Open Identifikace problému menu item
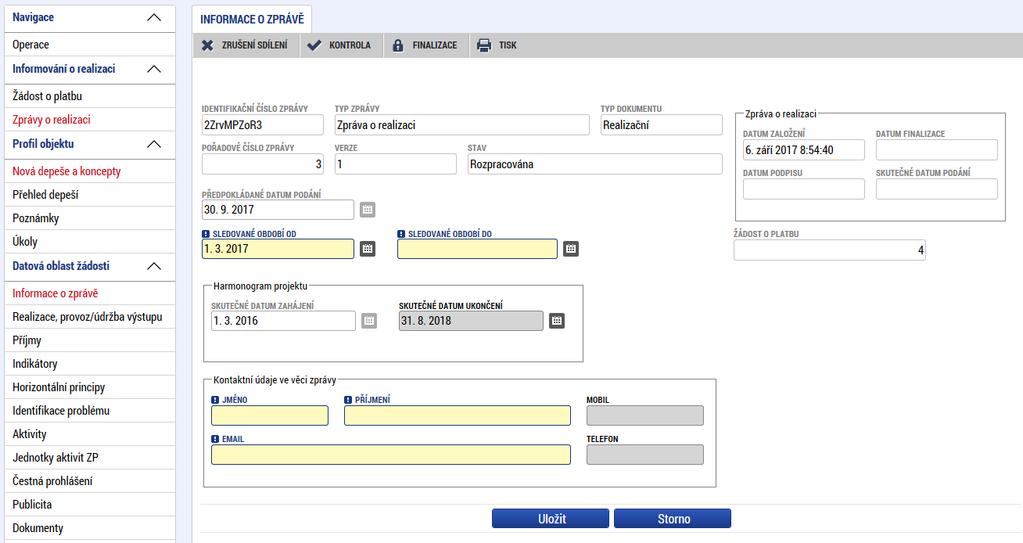The height and width of the screenshot is (543, 1023). (90, 411)
